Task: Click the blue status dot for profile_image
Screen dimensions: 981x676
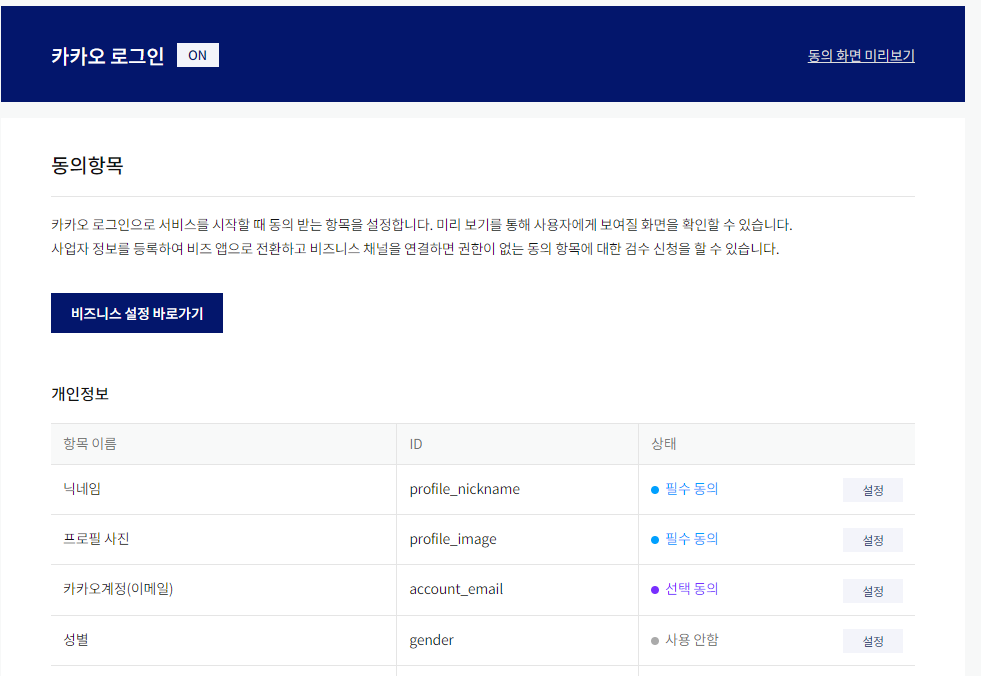Action: [x=655, y=540]
